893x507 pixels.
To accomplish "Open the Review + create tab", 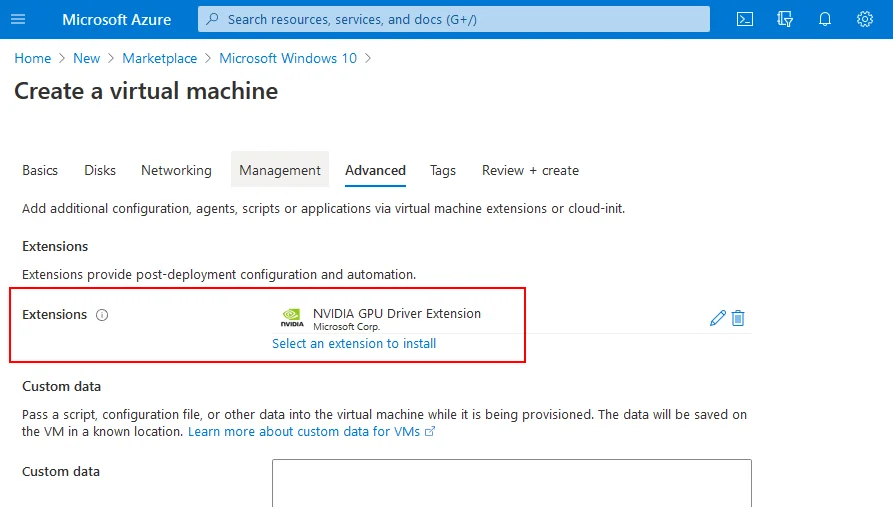I will 530,170.
